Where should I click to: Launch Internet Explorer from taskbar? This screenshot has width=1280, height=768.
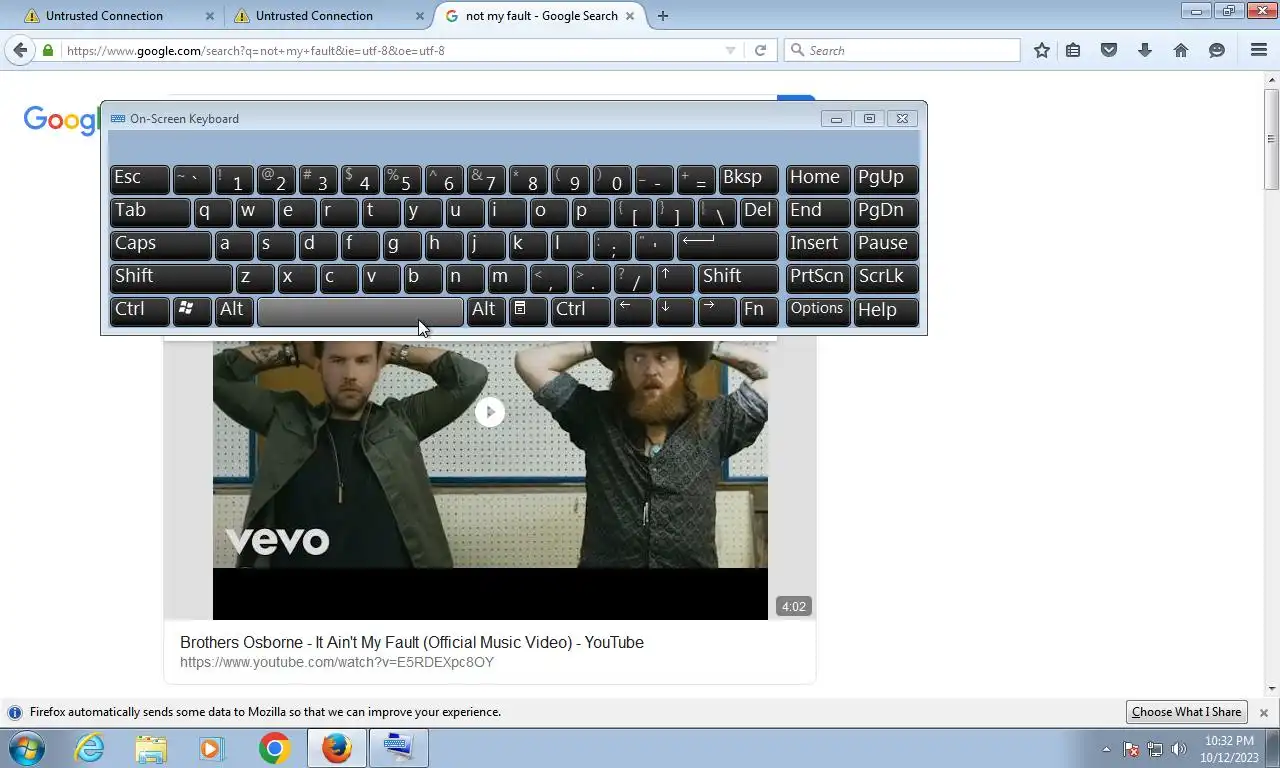[x=90, y=748]
